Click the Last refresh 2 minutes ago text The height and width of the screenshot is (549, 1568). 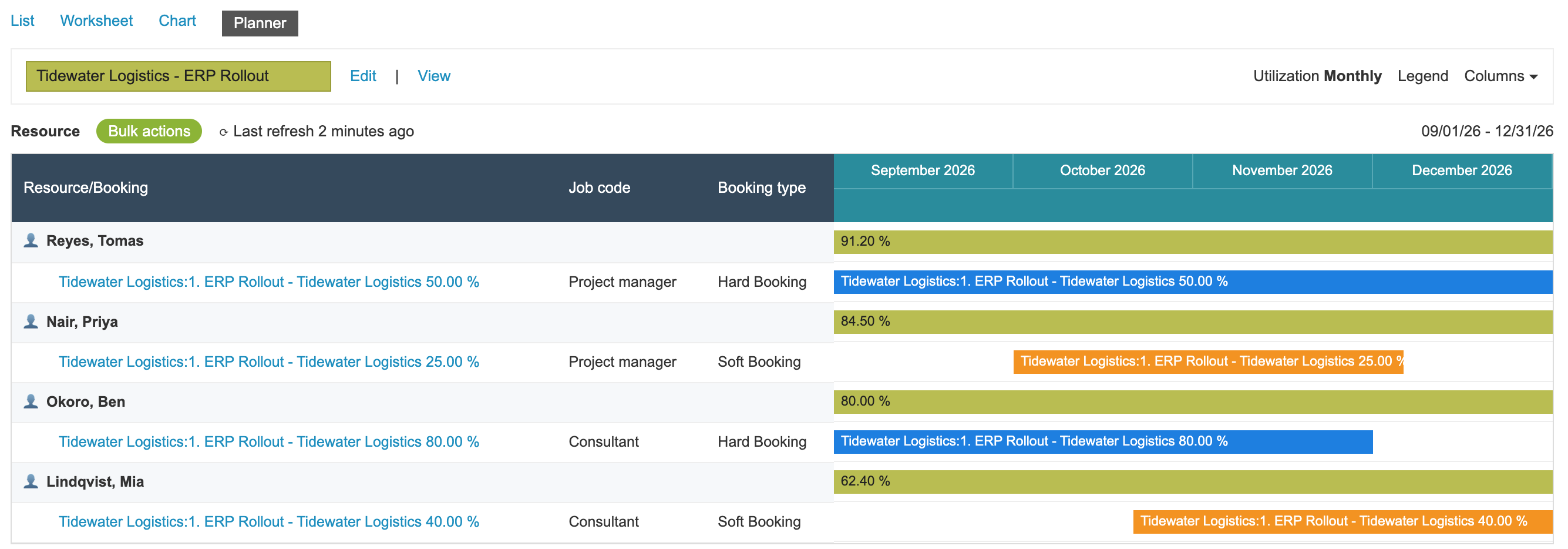[x=323, y=131]
